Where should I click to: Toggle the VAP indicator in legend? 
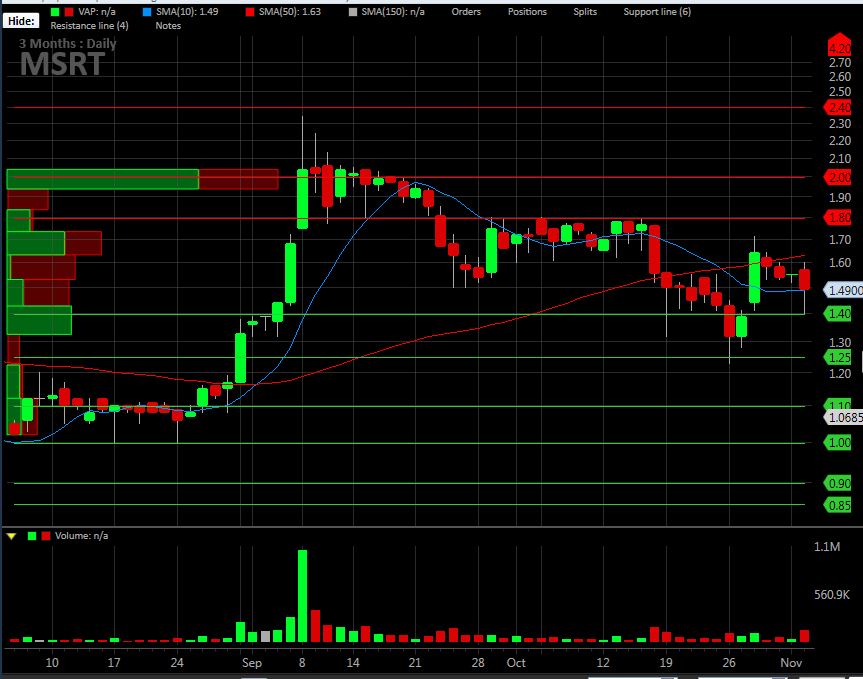point(91,12)
